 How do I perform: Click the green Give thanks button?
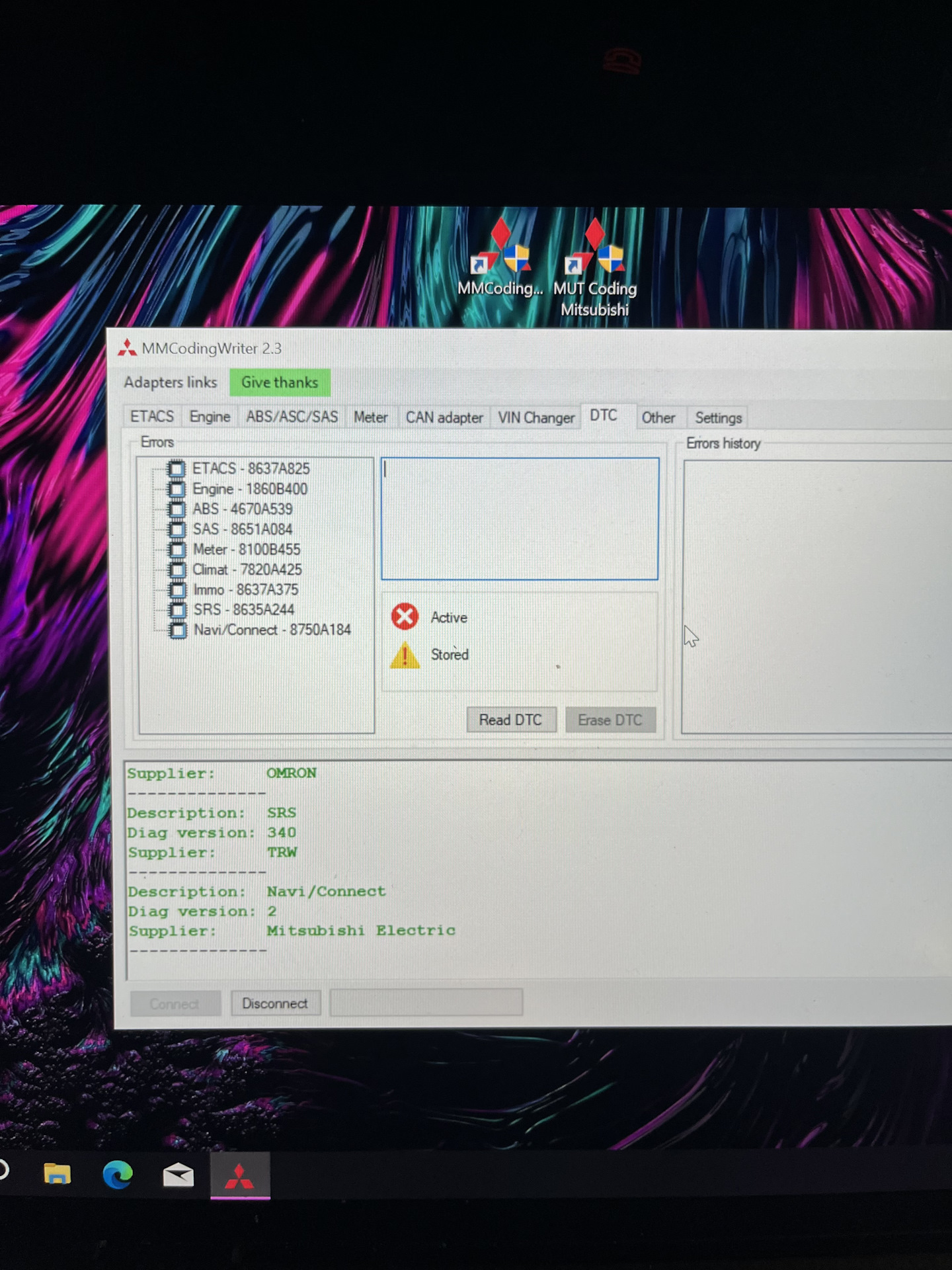click(280, 382)
